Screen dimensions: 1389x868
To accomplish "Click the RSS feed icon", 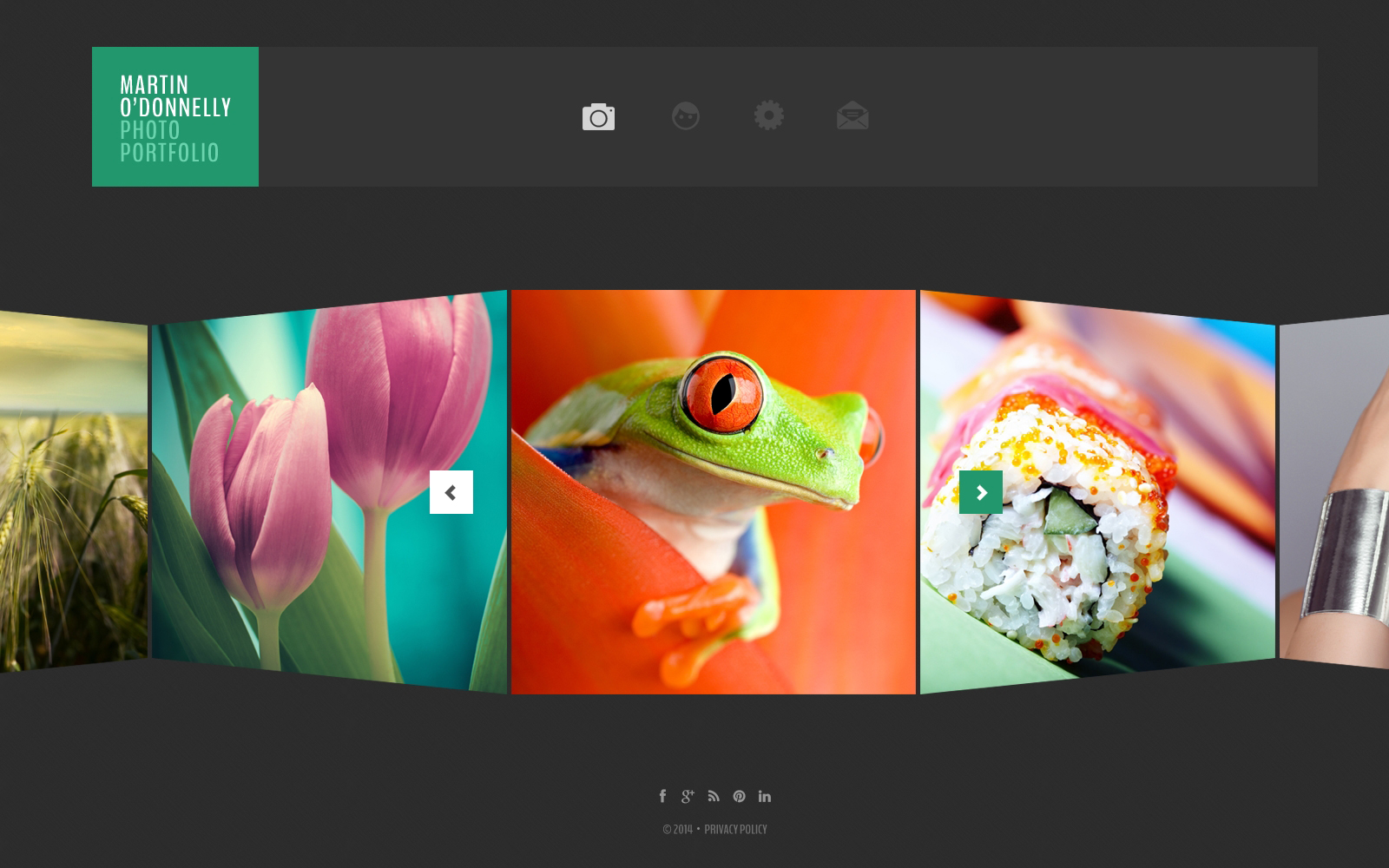I will pos(714,796).
